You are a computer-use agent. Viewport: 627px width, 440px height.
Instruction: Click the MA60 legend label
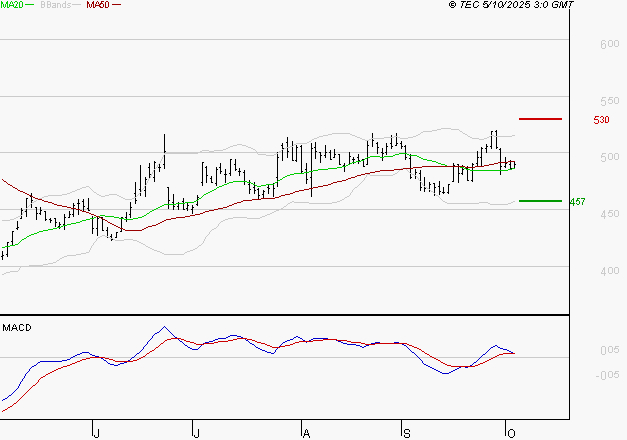click(x=98, y=5)
